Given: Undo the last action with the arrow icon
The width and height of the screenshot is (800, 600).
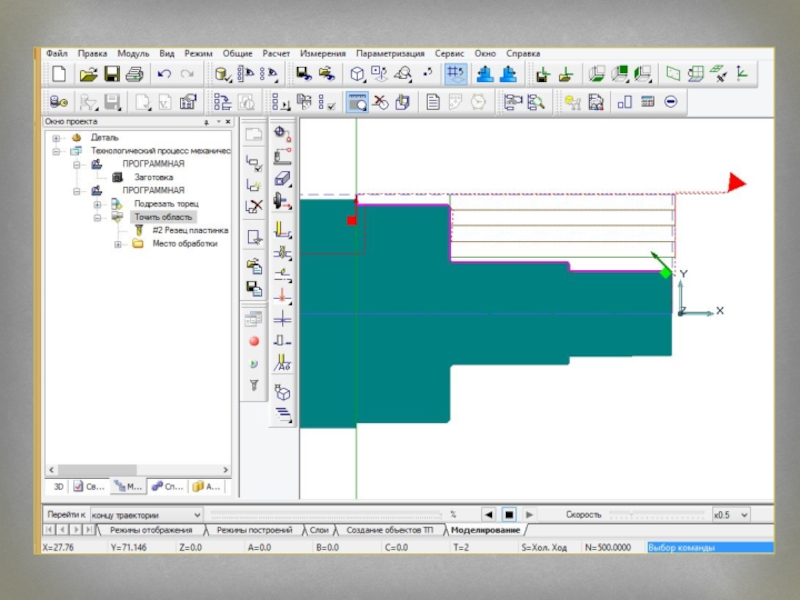Looking at the screenshot, I should [164, 74].
